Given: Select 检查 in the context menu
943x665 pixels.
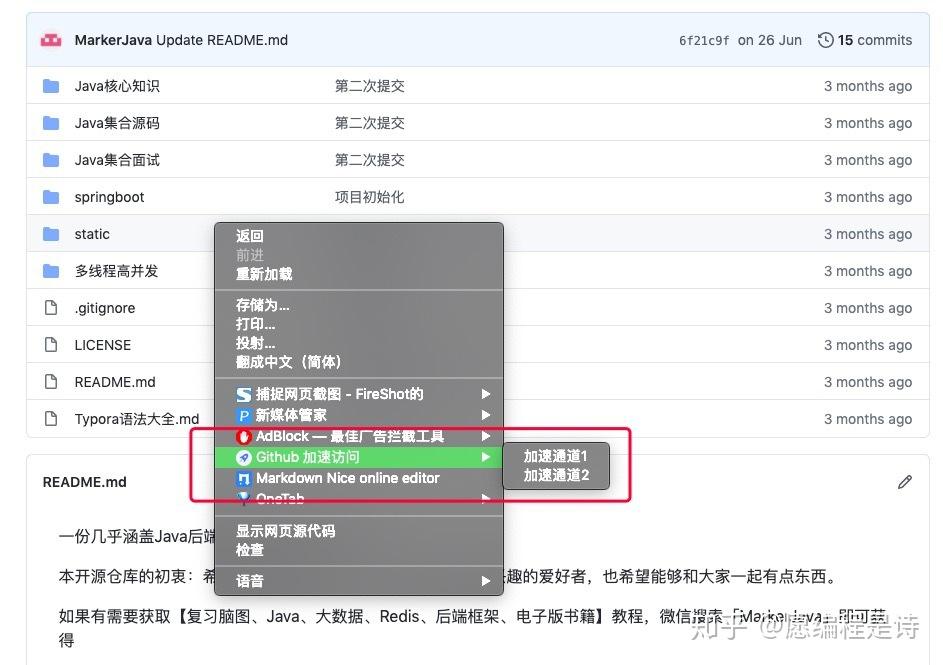Looking at the screenshot, I should coord(250,550).
